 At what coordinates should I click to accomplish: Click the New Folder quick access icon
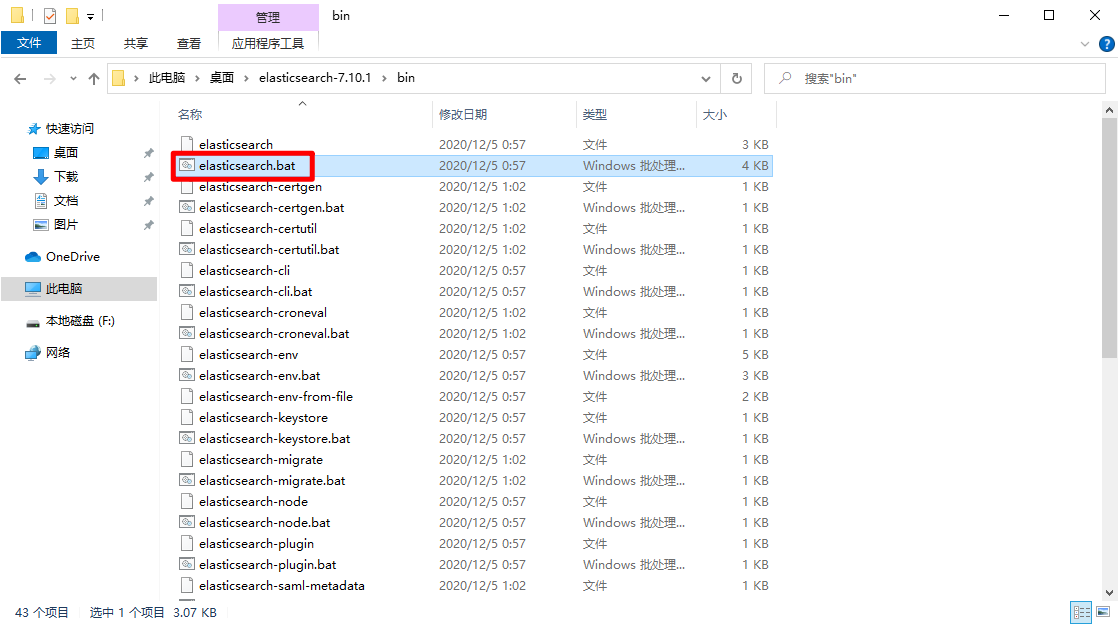pyautogui.click(x=72, y=16)
